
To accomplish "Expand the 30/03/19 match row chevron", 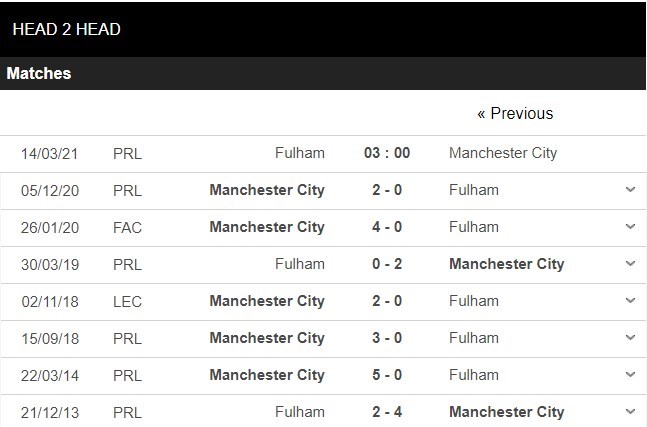I will 630,263.
